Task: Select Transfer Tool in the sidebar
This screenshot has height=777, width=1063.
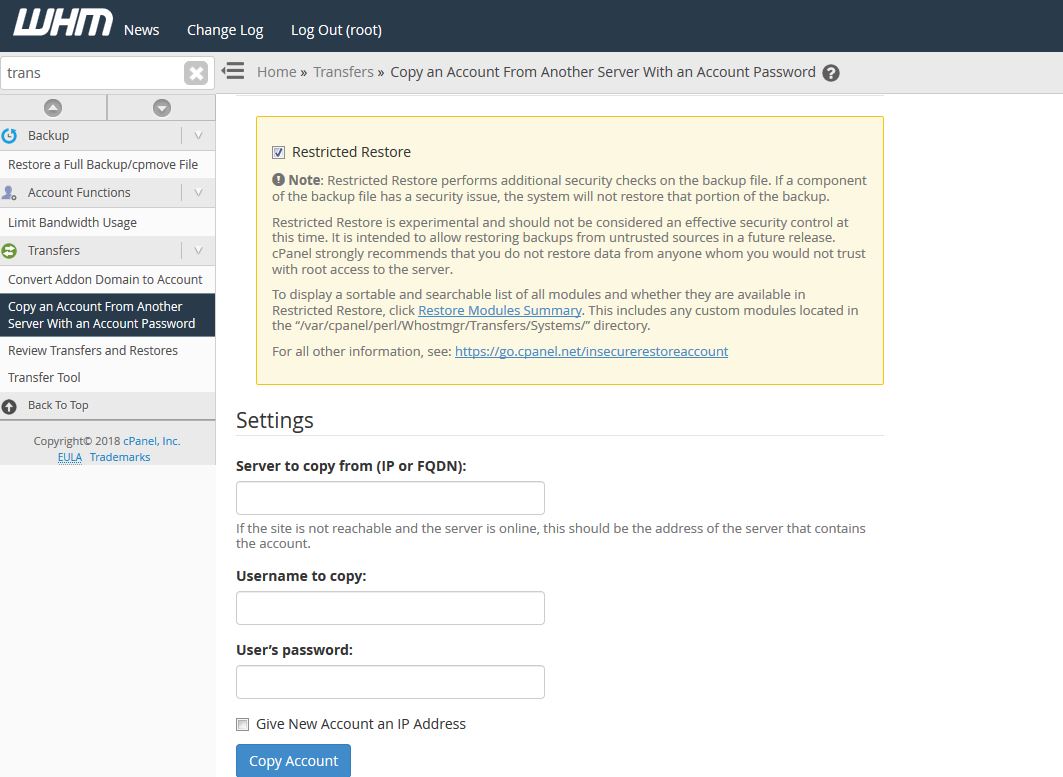Action: click(x=44, y=378)
